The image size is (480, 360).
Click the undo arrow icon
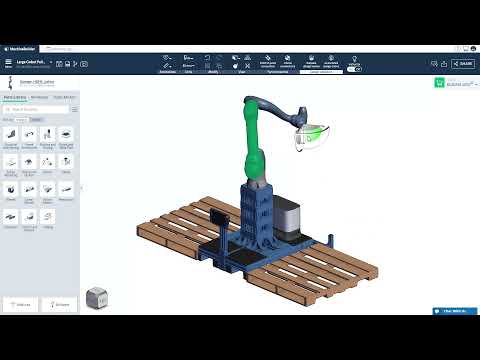[x=207, y=58]
